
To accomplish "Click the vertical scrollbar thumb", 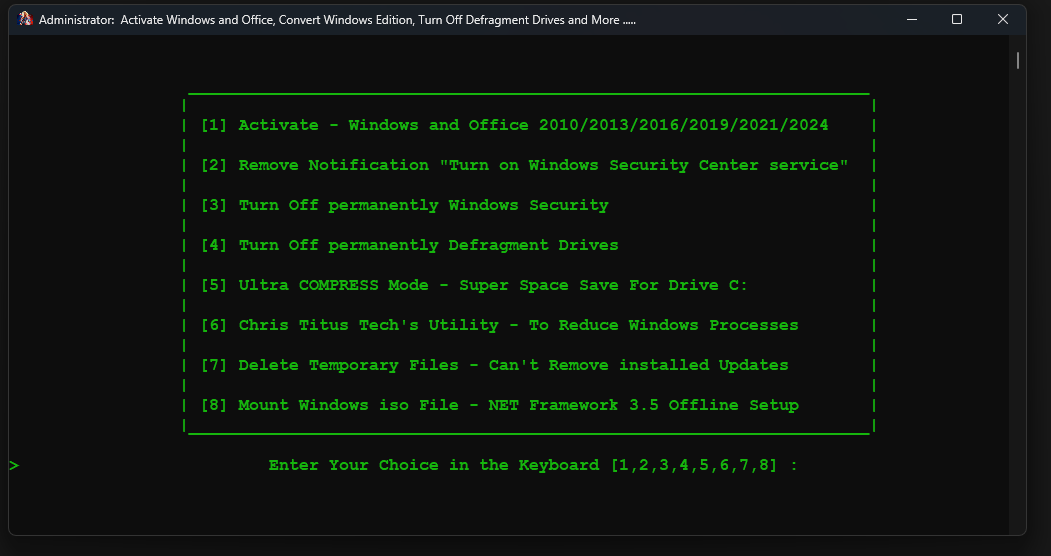I will (x=1017, y=60).
